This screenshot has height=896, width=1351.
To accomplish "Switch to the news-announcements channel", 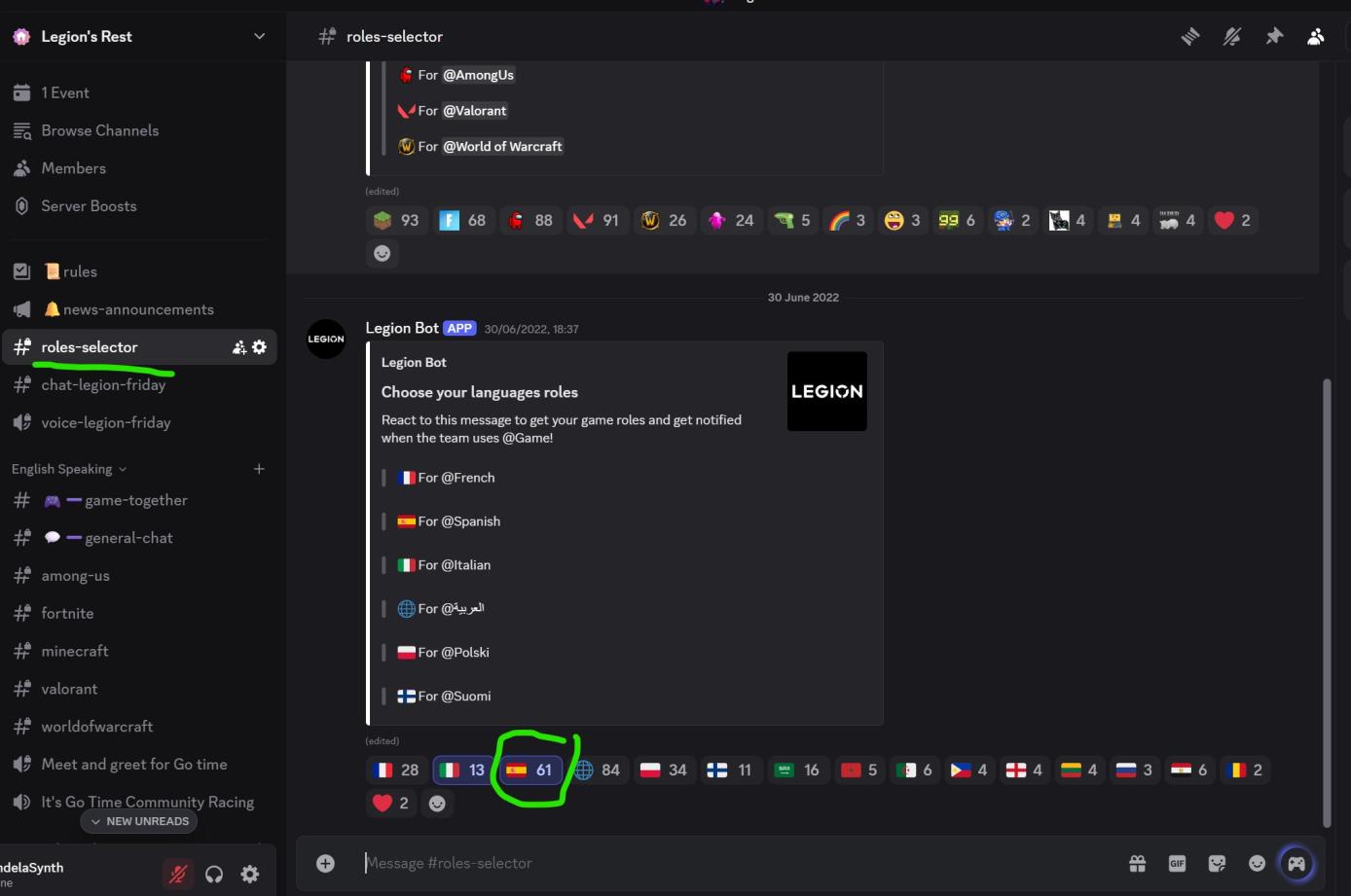I will [x=137, y=308].
